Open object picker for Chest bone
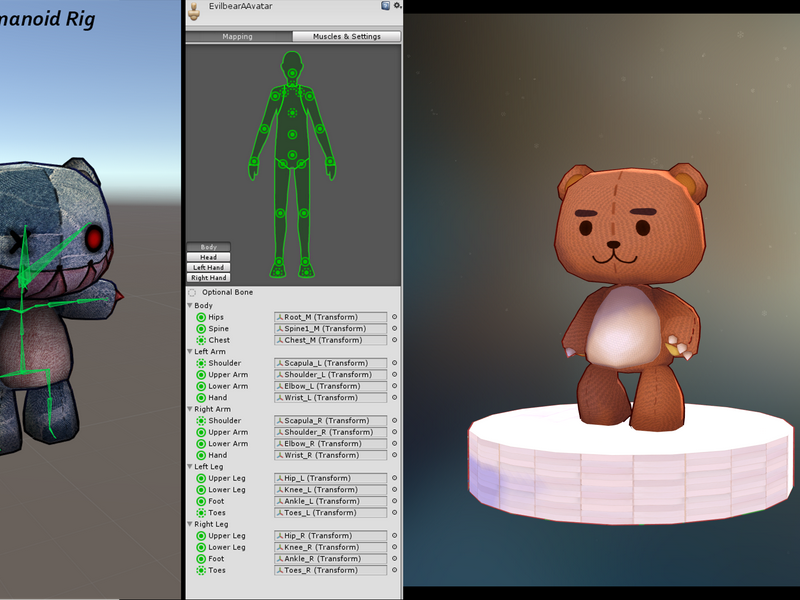This screenshot has width=800, height=600. coord(394,340)
